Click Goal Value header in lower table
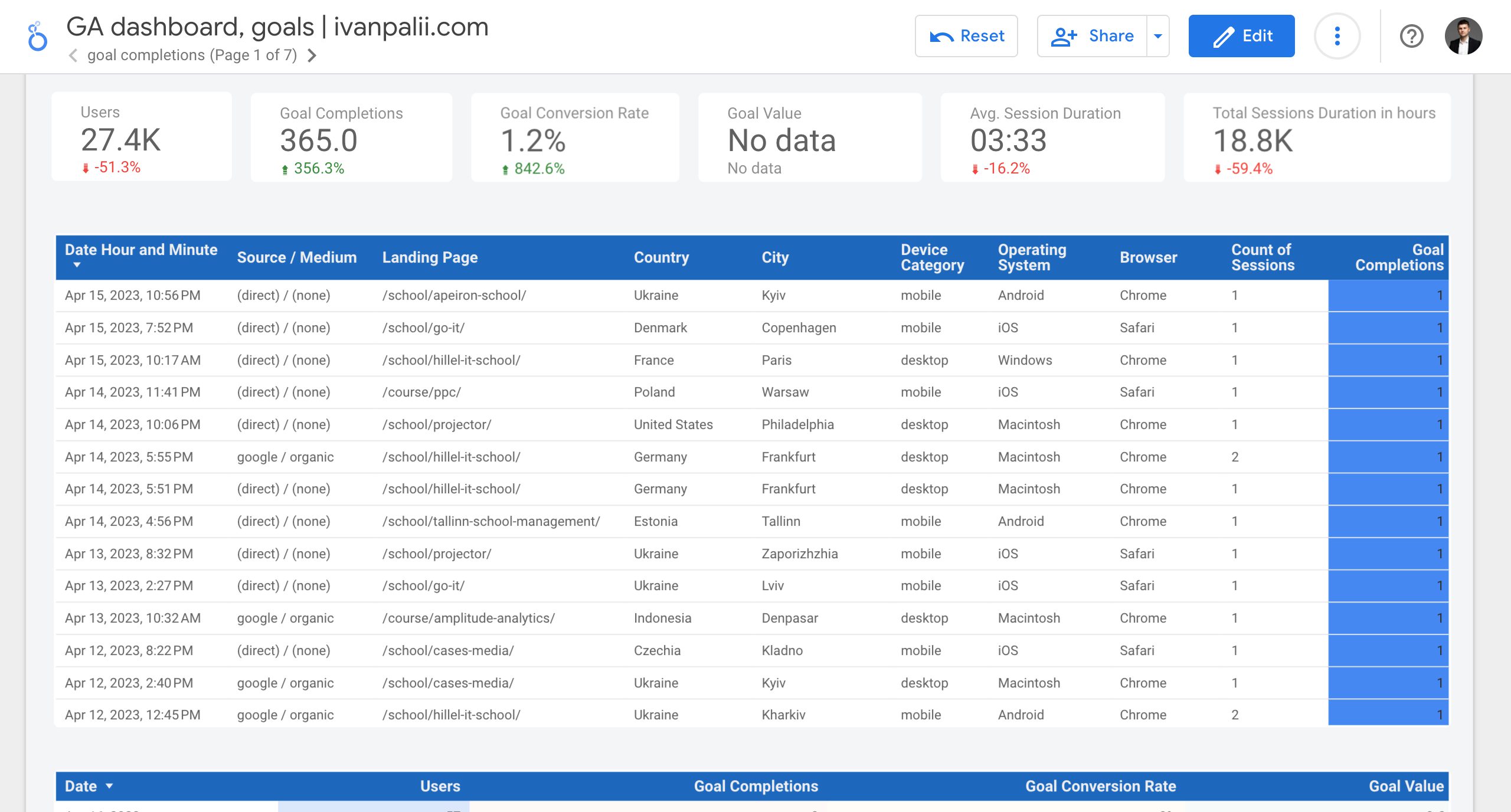Image resolution: width=1511 pixels, height=812 pixels. [1406, 786]
